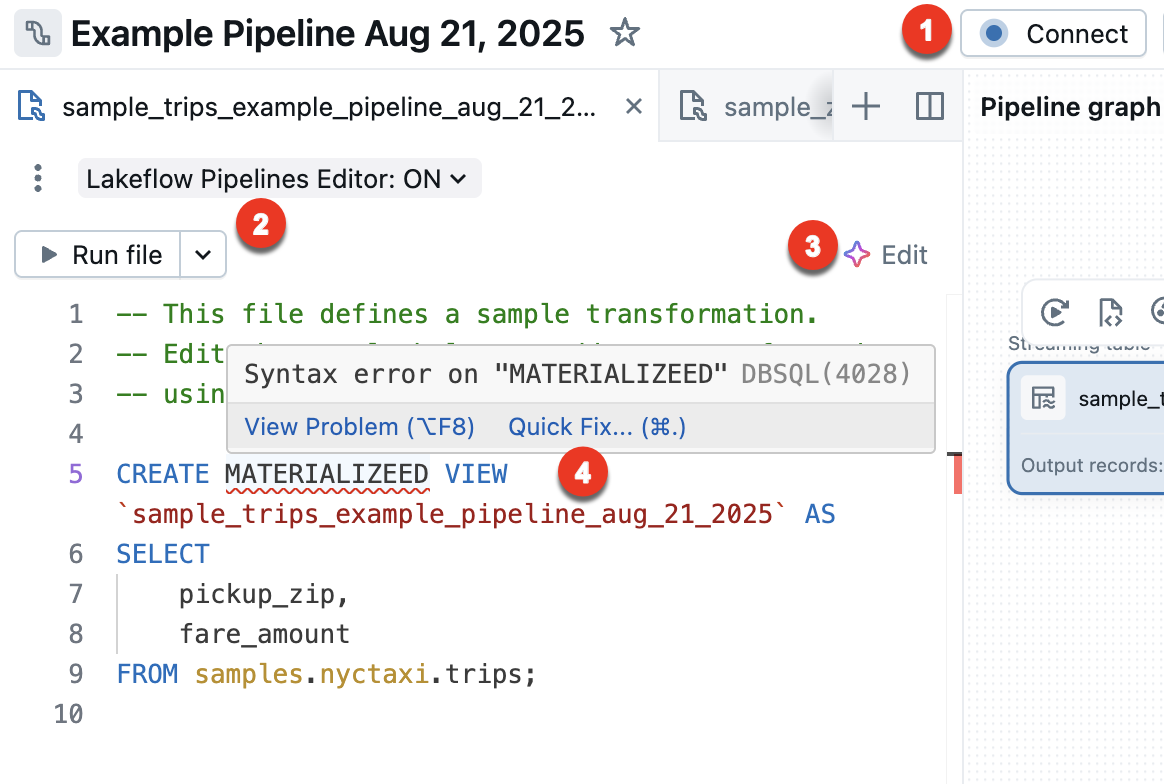Open a new editor tab with the plus icon
Viewport: 1164px width, 784px height.
click(866, 105)
